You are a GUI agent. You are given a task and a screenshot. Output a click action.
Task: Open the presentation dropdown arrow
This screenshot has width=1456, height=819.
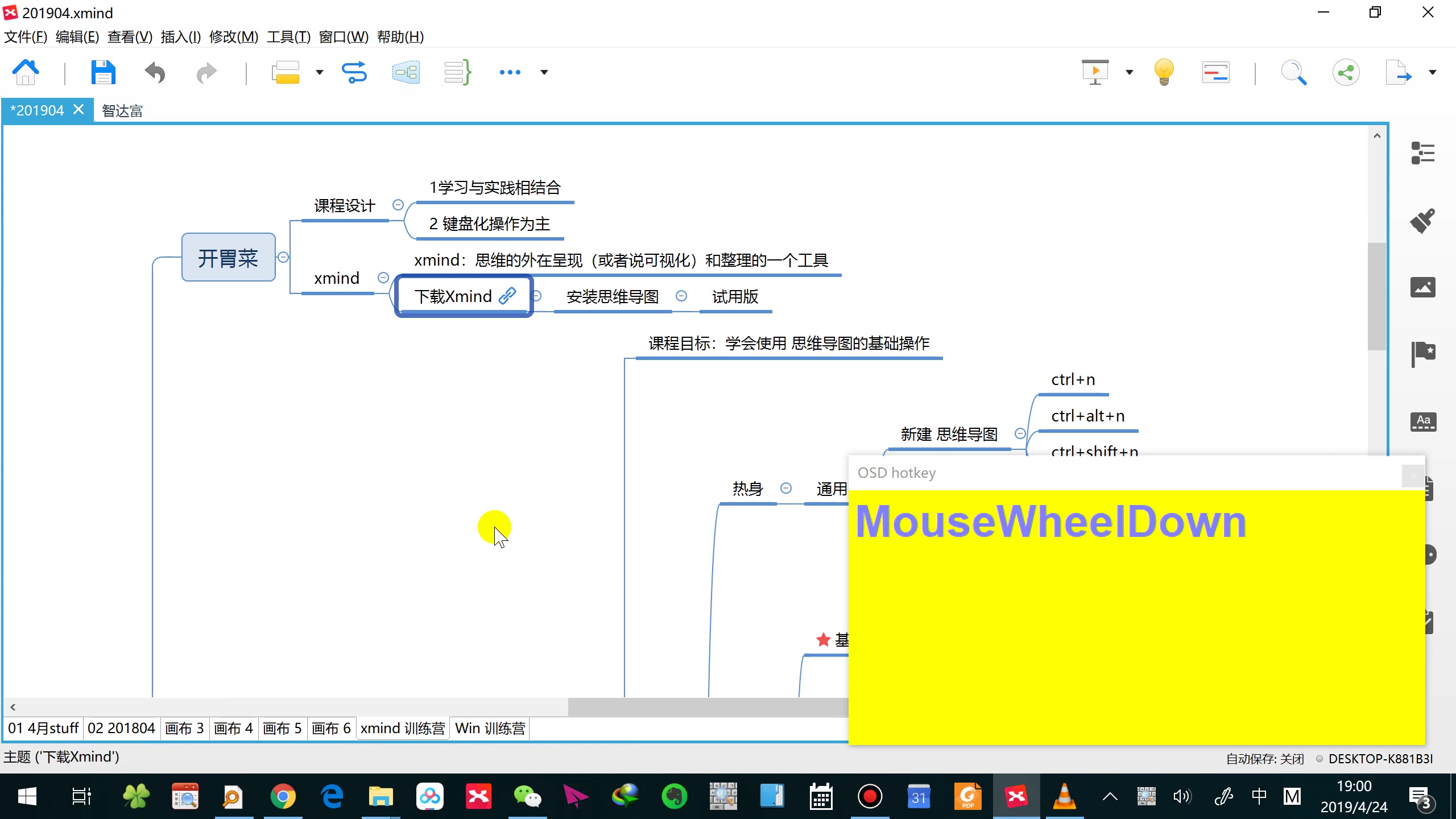click(1130, 72)
